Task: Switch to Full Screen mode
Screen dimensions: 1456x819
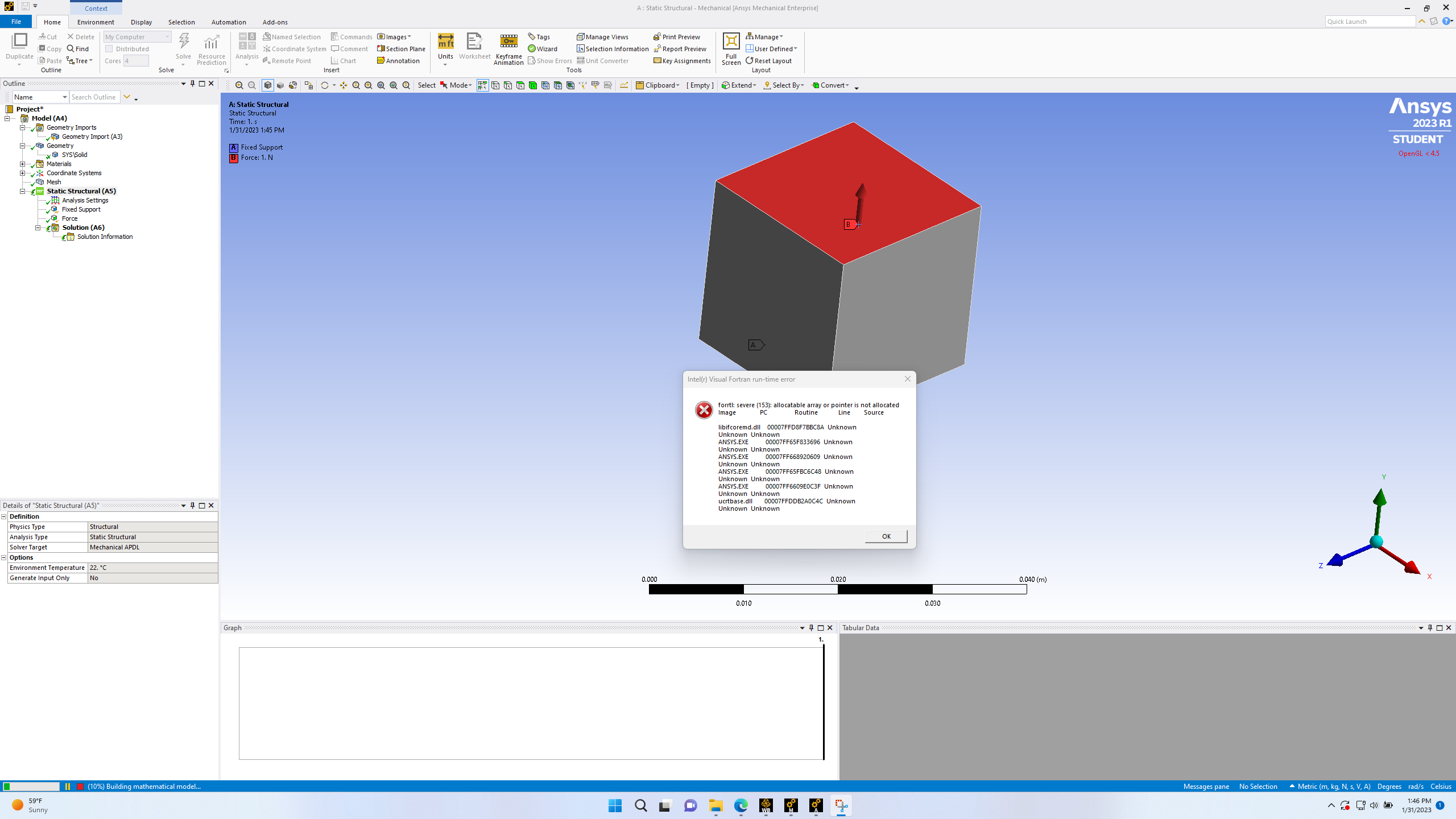Action: (x=731, y=48)
